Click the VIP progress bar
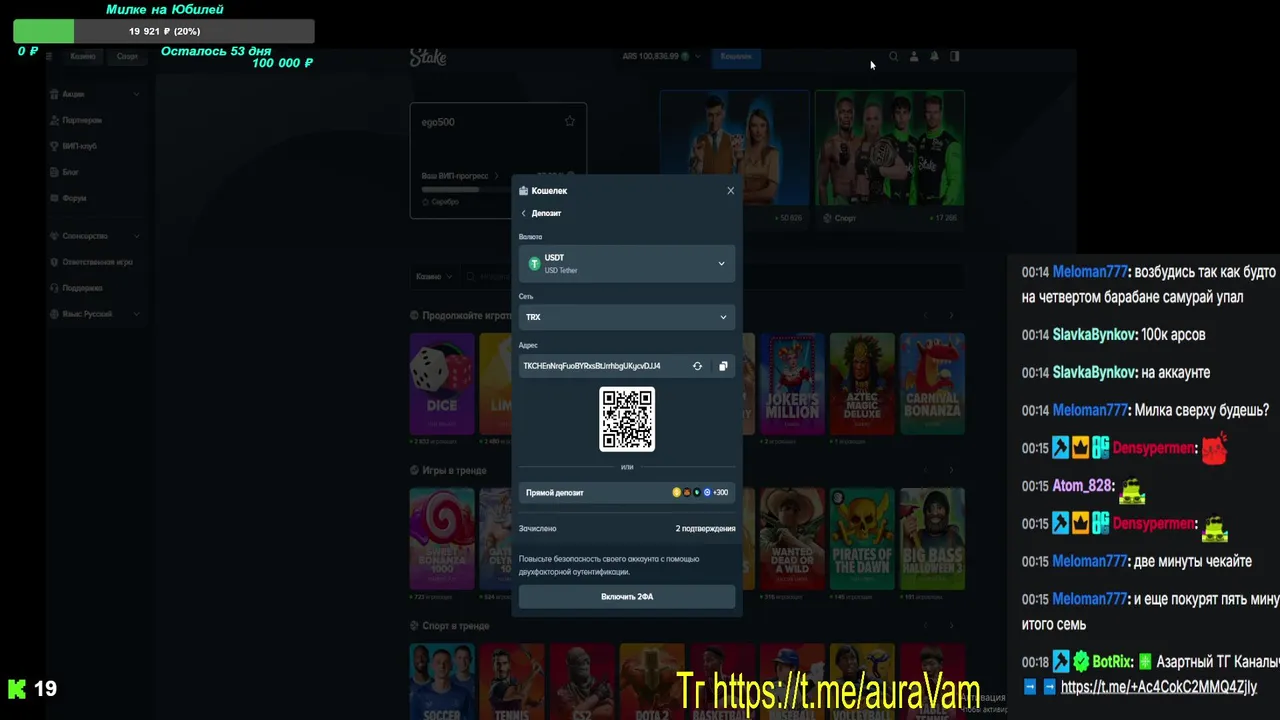The height and width of the screenshot is (720, 1280). coord(464,189)
